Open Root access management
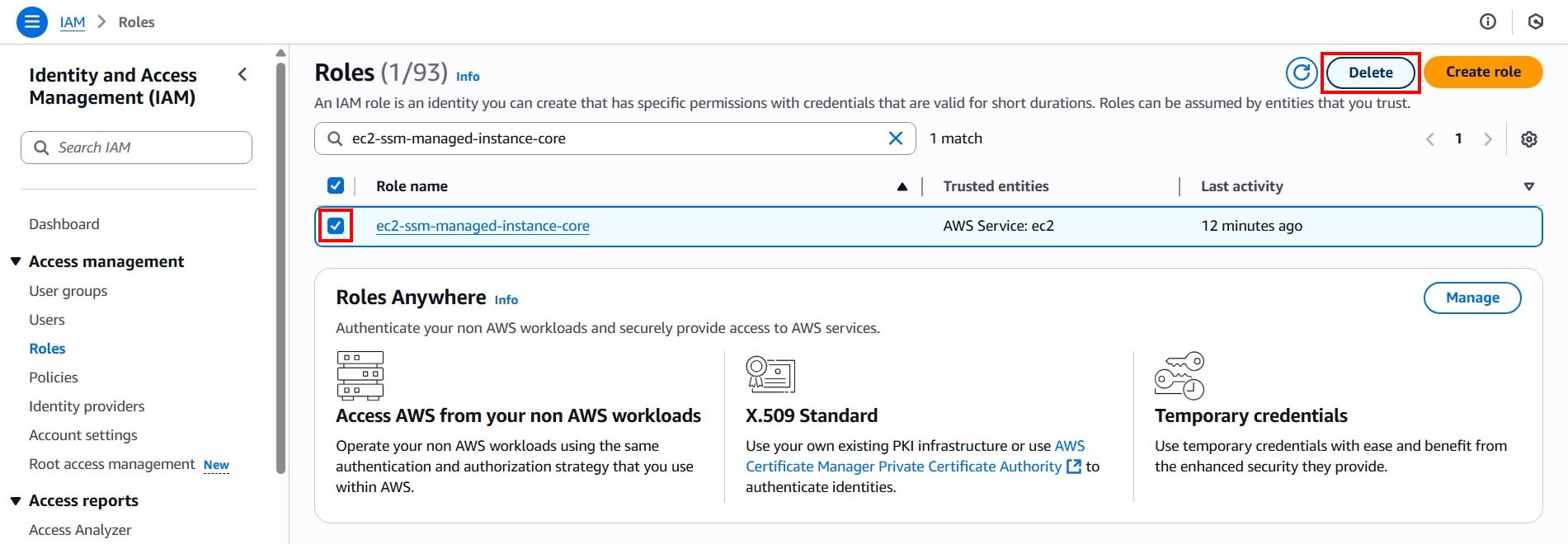The image size is (1568, 544). (112, 464)
